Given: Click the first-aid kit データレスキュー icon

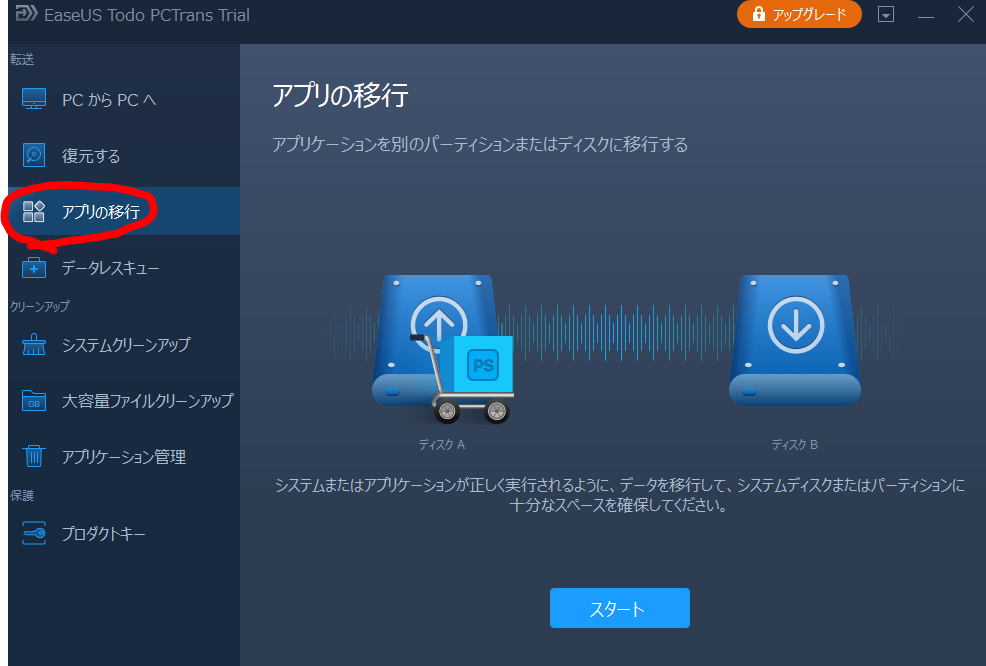Looking at the screenshot, I should (x=35, y=268).
